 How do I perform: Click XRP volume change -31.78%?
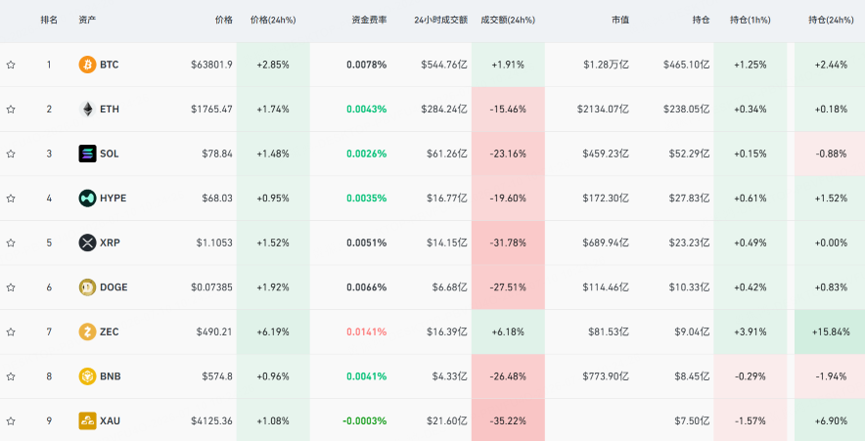pos(508,243)
